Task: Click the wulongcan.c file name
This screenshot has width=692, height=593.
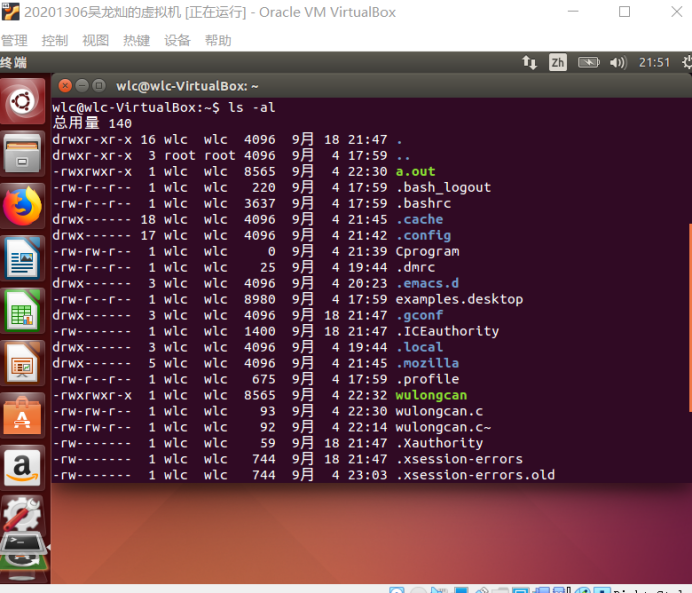Action: (440, 411)
